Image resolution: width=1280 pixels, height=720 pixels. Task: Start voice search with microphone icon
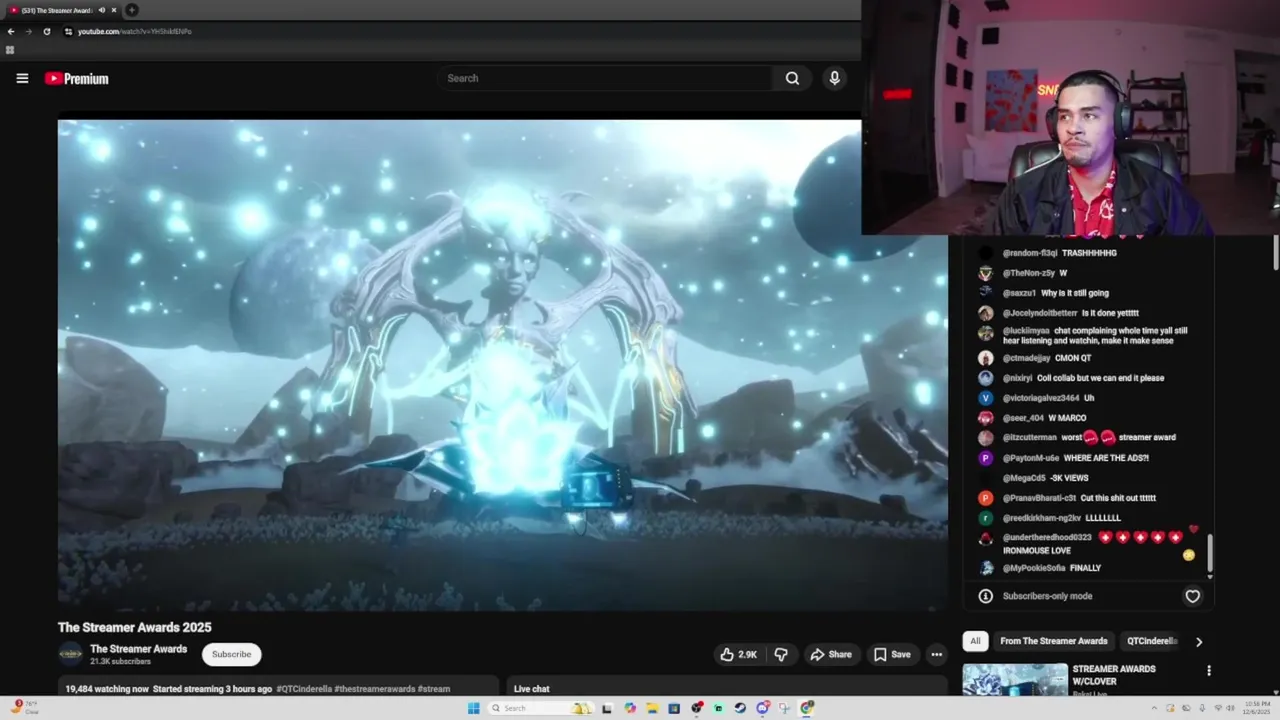tap(834, 78)
